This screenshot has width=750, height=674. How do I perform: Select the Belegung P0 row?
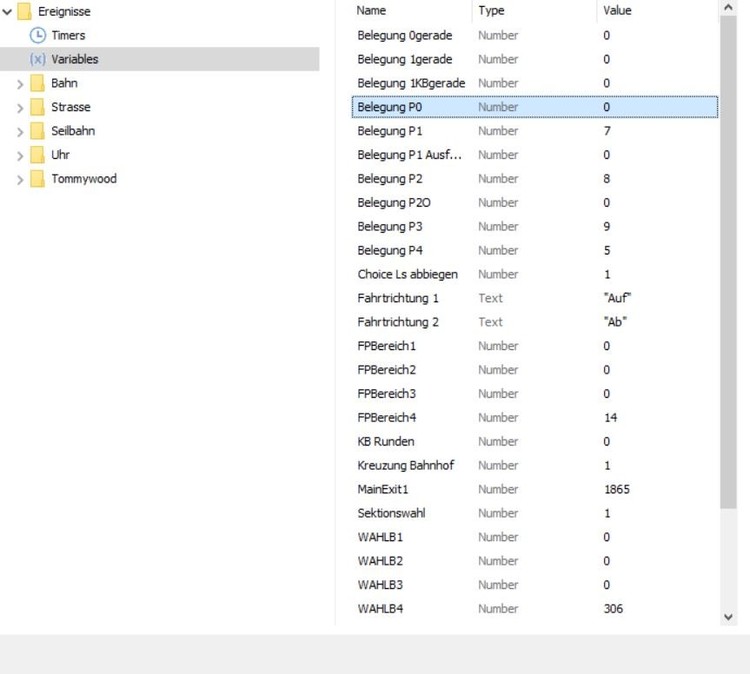(535, 107)
